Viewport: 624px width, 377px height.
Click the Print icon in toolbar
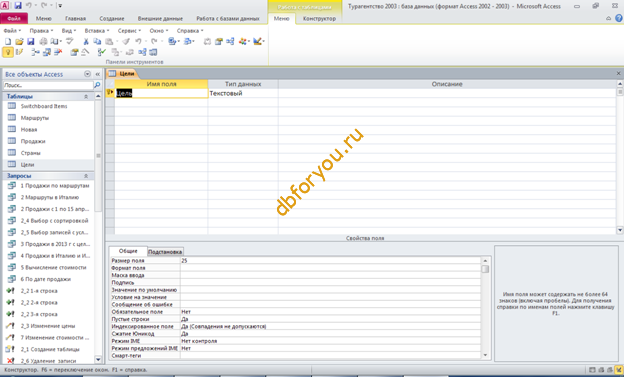43,41
